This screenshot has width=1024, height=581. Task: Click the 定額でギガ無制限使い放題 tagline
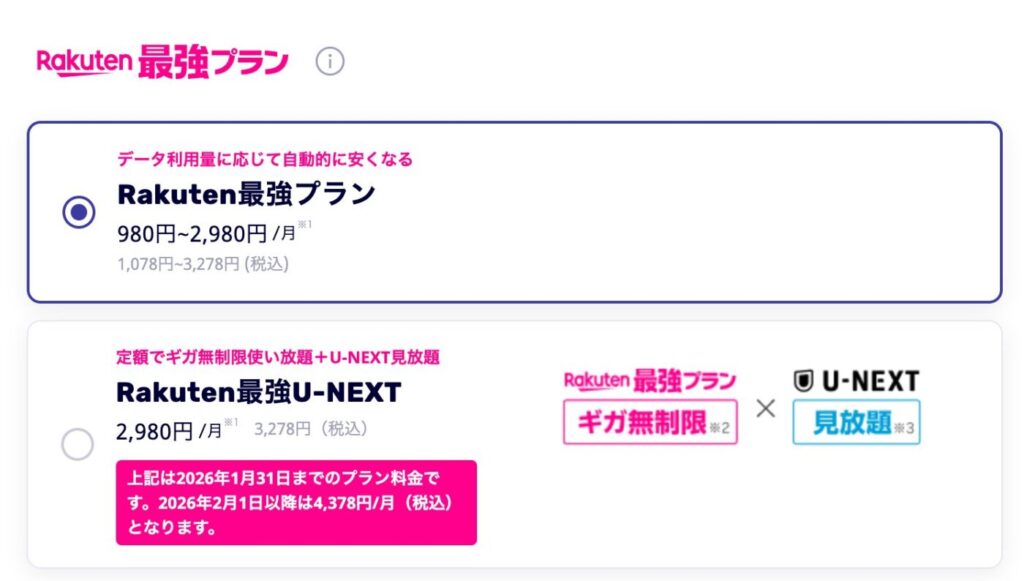click(278, 357)
